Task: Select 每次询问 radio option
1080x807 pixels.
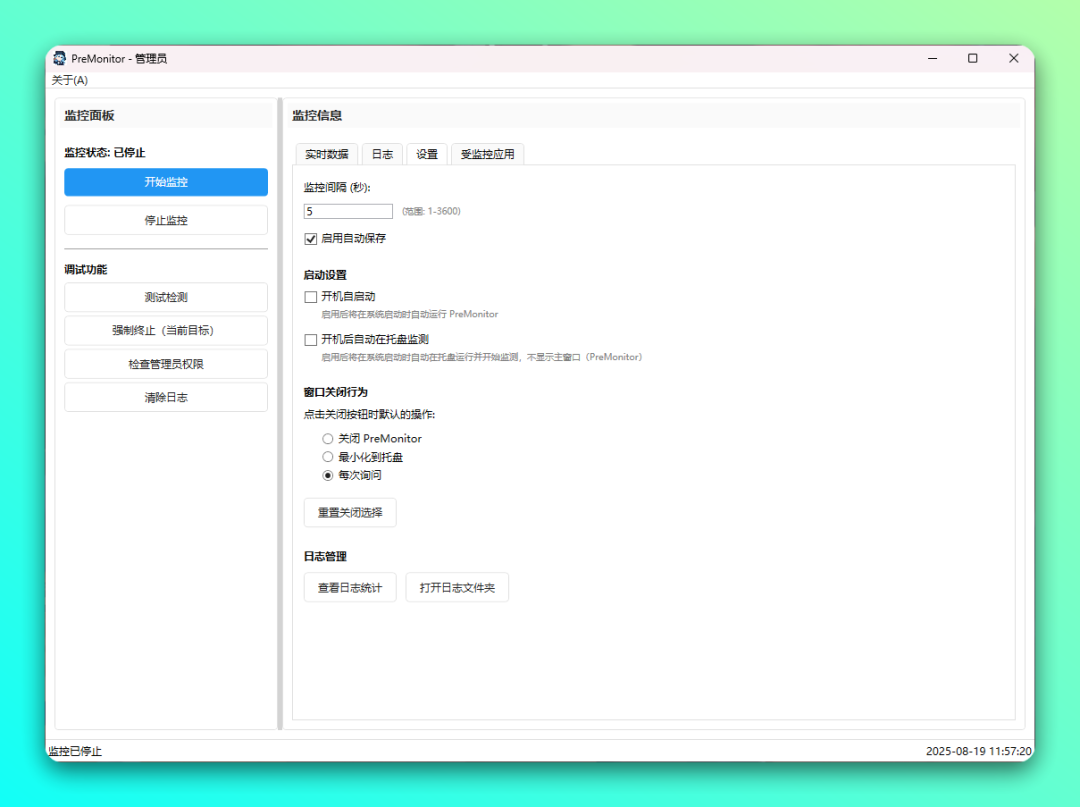Action: tap(328, 475)
